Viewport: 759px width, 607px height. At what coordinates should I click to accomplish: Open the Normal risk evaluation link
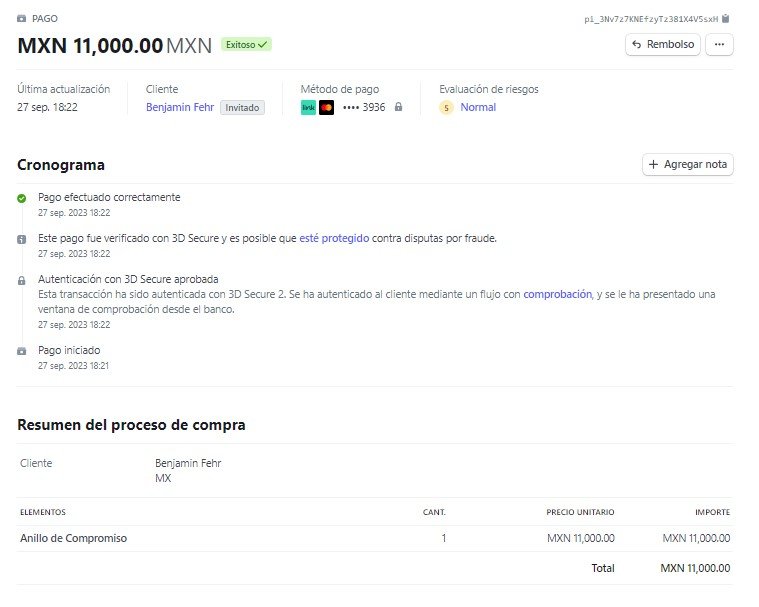click(478, 107)
